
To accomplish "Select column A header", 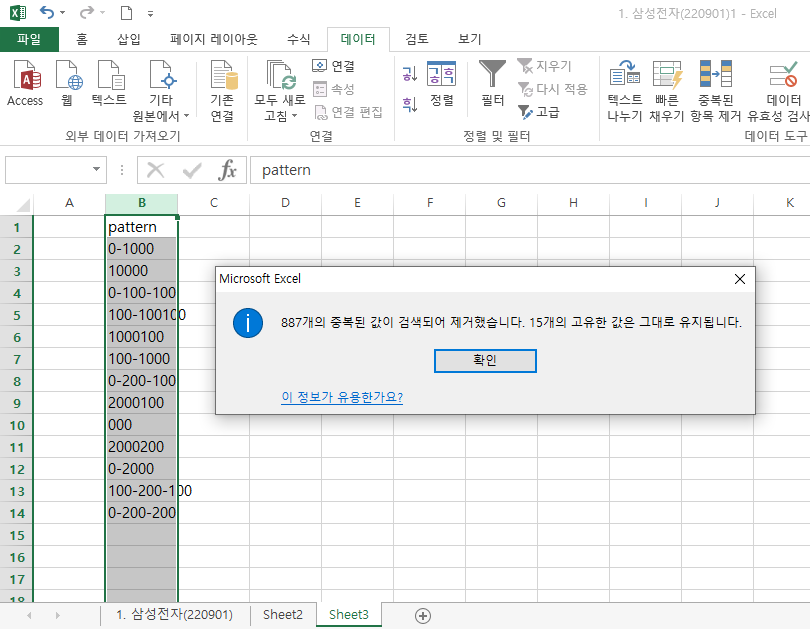I will (69, 203).
